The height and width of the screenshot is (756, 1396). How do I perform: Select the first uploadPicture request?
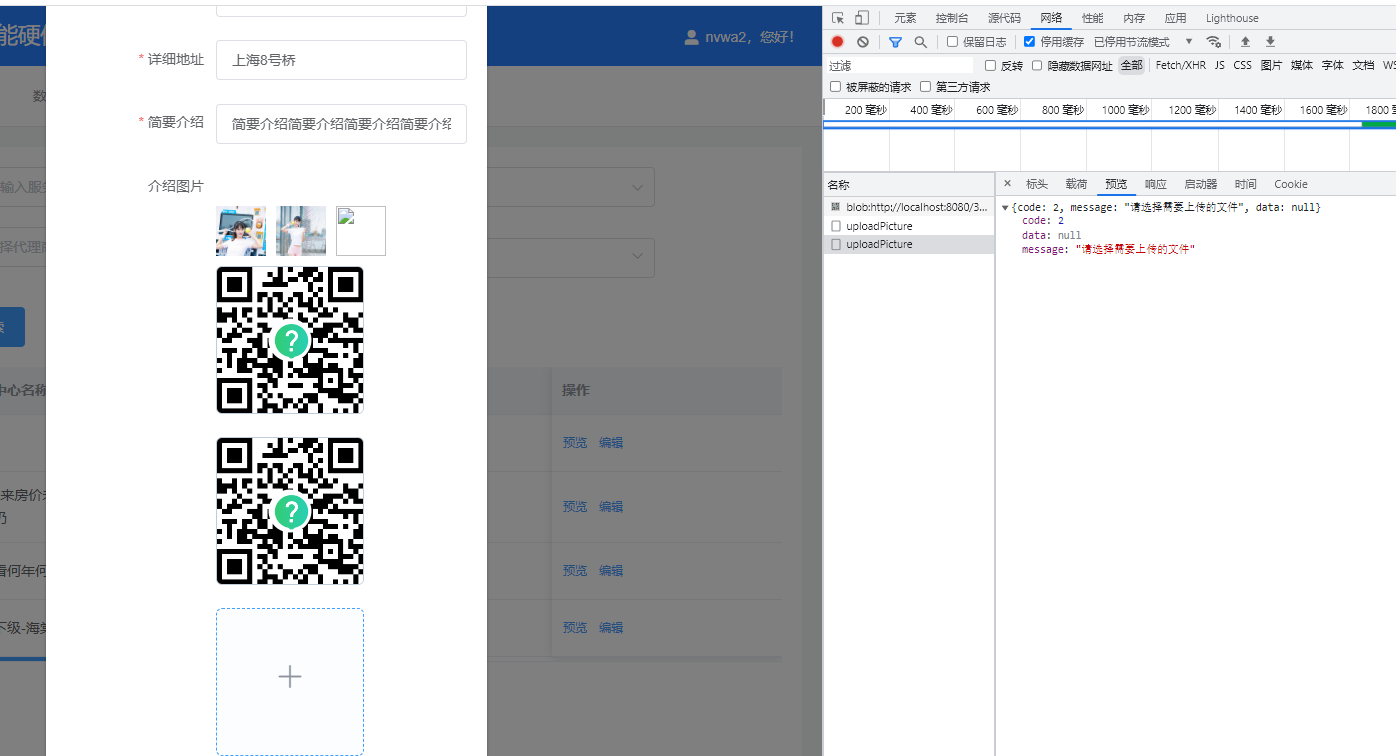909,226
